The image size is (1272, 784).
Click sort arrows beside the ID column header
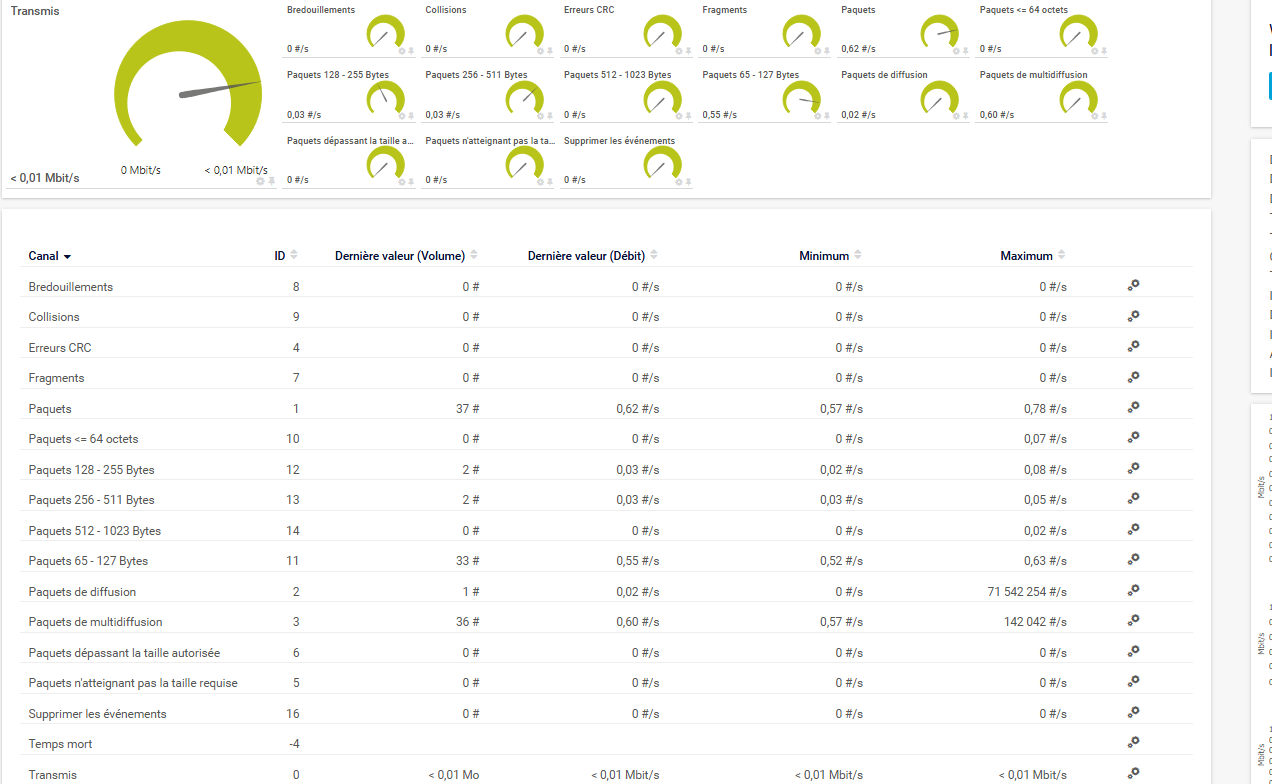[x=294, y=255]
